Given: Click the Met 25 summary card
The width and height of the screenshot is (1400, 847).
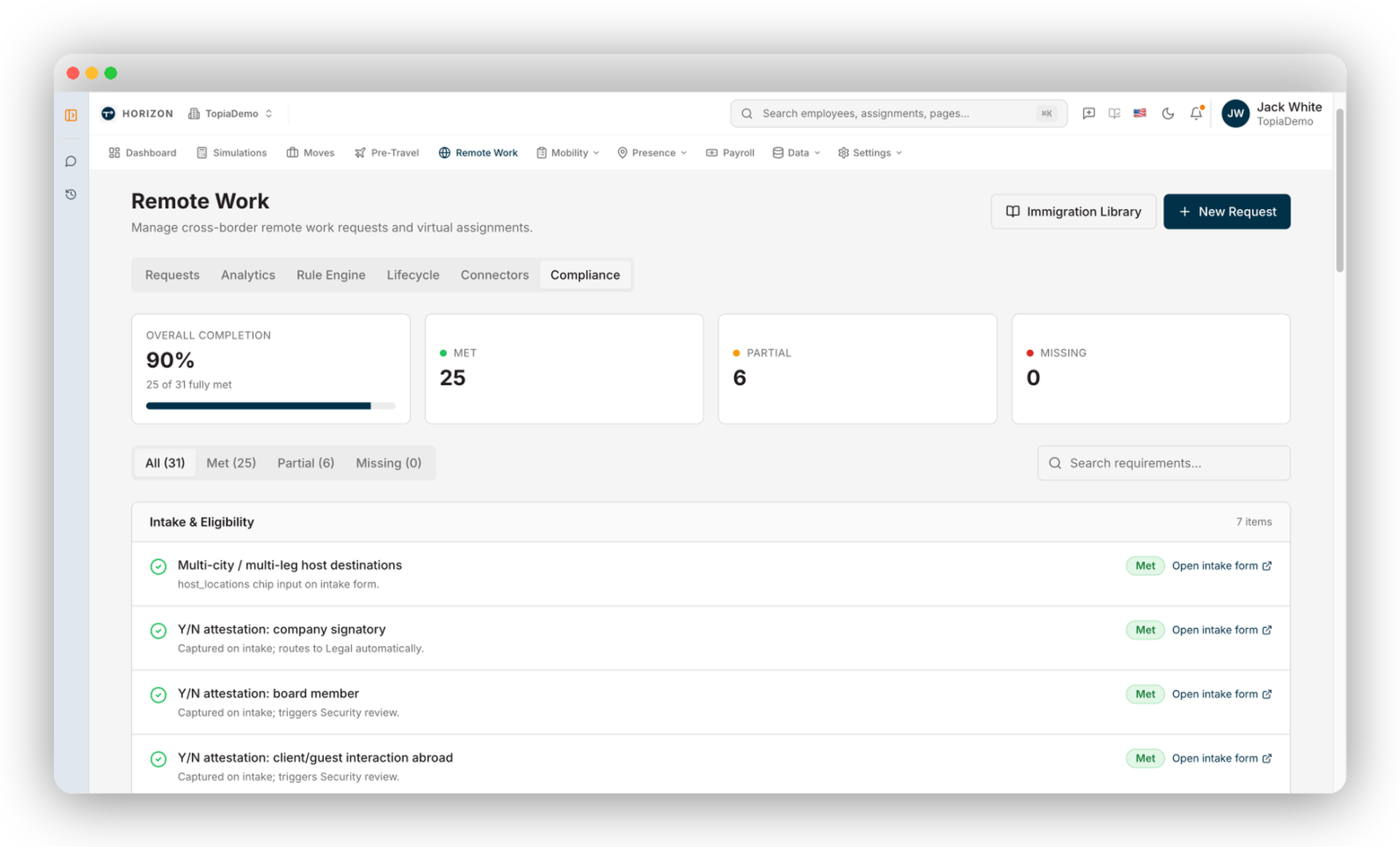Looking at the screenshot, I should coord(564,368).
